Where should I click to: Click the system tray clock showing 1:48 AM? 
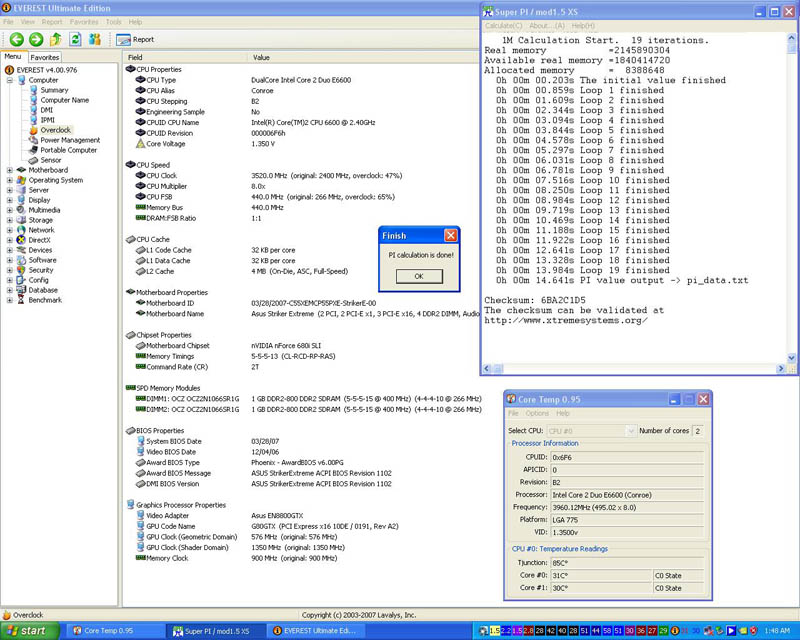pyautogui.click(x=777, y=631)
